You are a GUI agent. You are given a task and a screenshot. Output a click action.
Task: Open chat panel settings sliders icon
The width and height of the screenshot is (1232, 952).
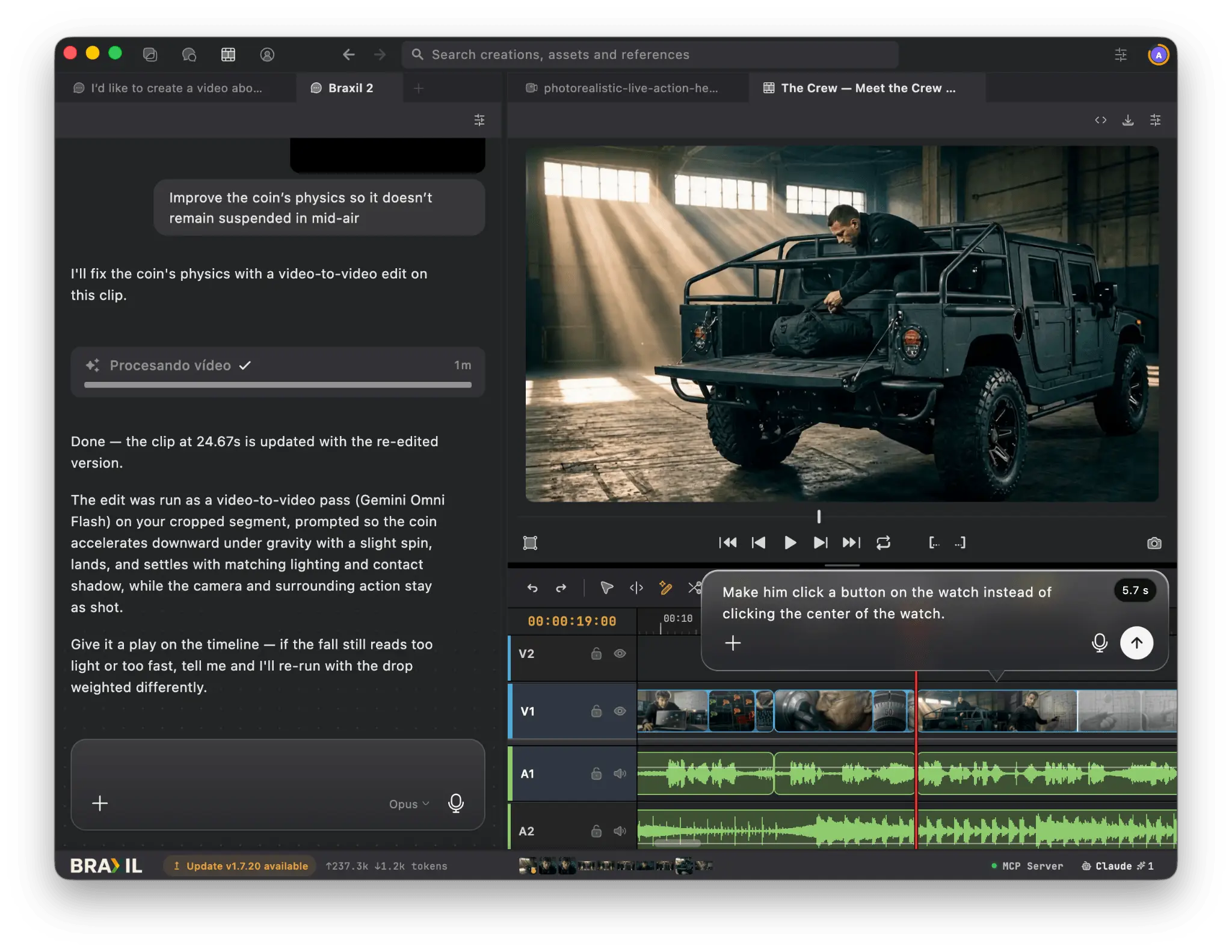479,120
